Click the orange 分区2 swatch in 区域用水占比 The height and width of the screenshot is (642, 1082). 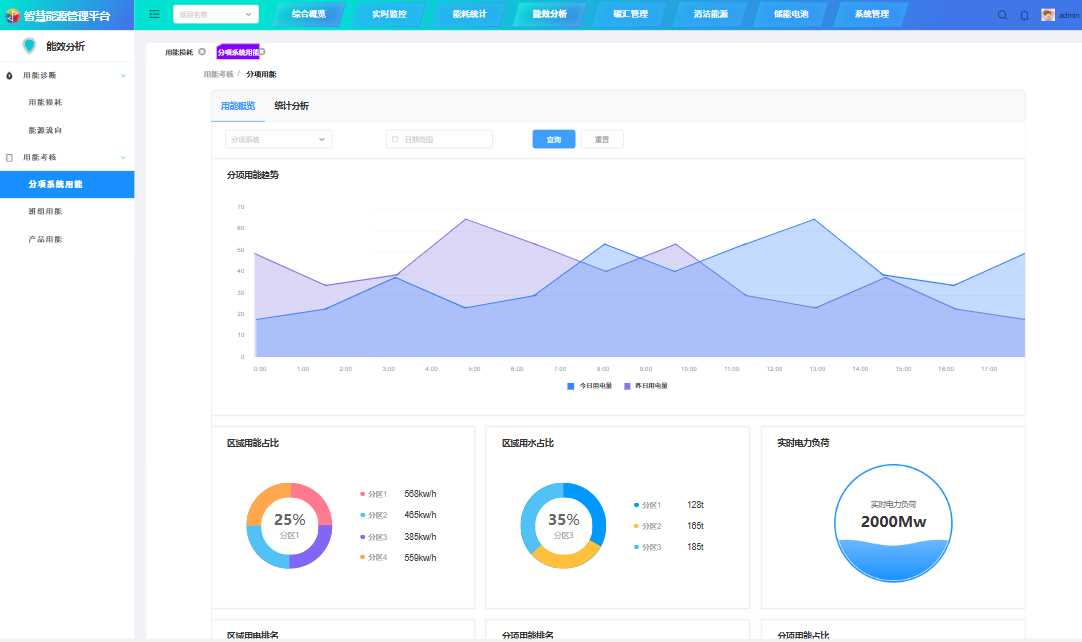637,526
